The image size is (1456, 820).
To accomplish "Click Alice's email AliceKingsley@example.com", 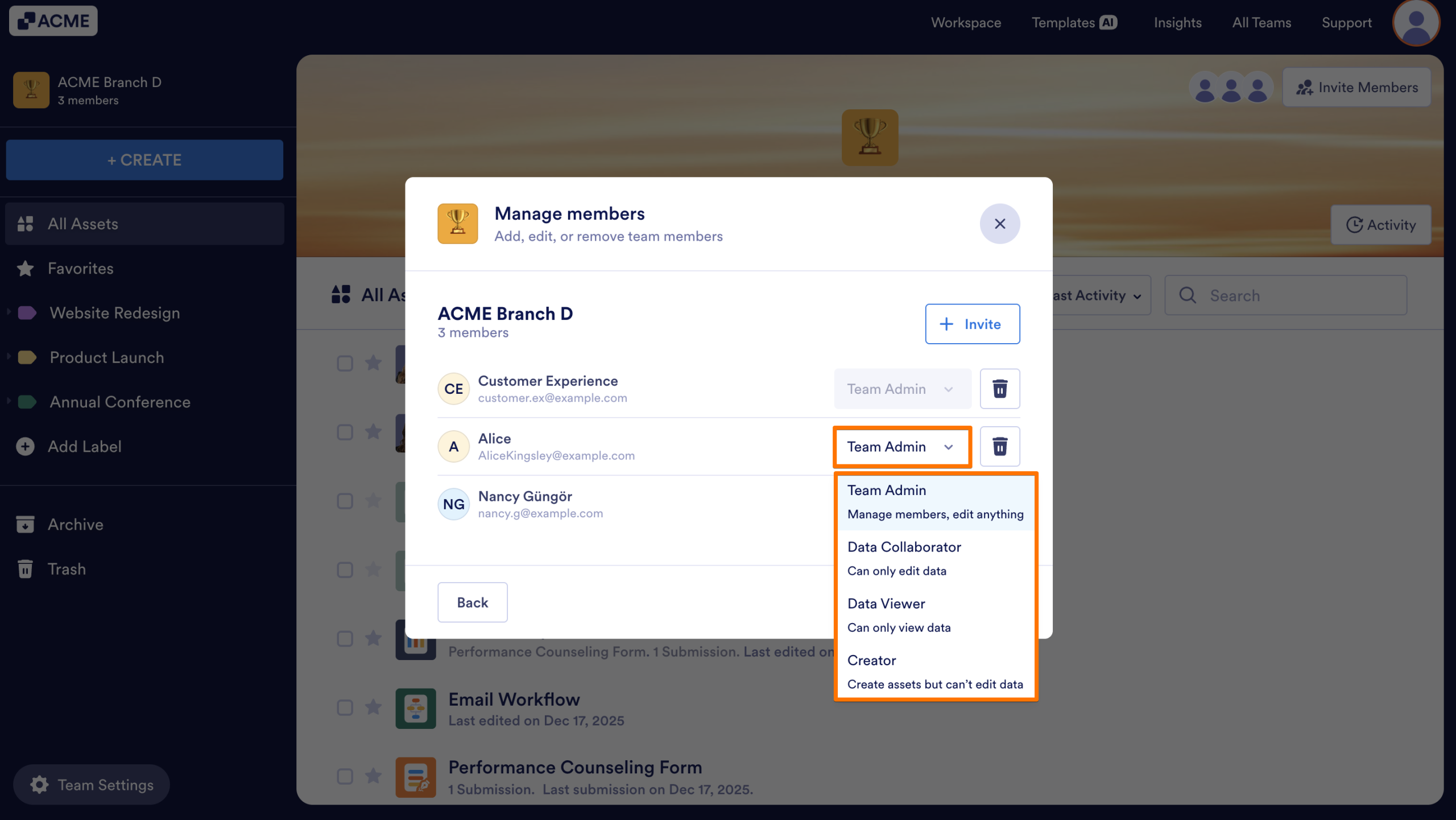I will [x=556, y=456].
